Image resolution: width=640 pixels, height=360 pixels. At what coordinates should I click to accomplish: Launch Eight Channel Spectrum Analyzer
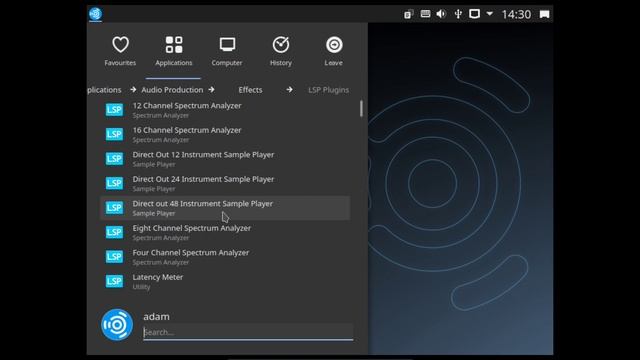coord(225,232)
